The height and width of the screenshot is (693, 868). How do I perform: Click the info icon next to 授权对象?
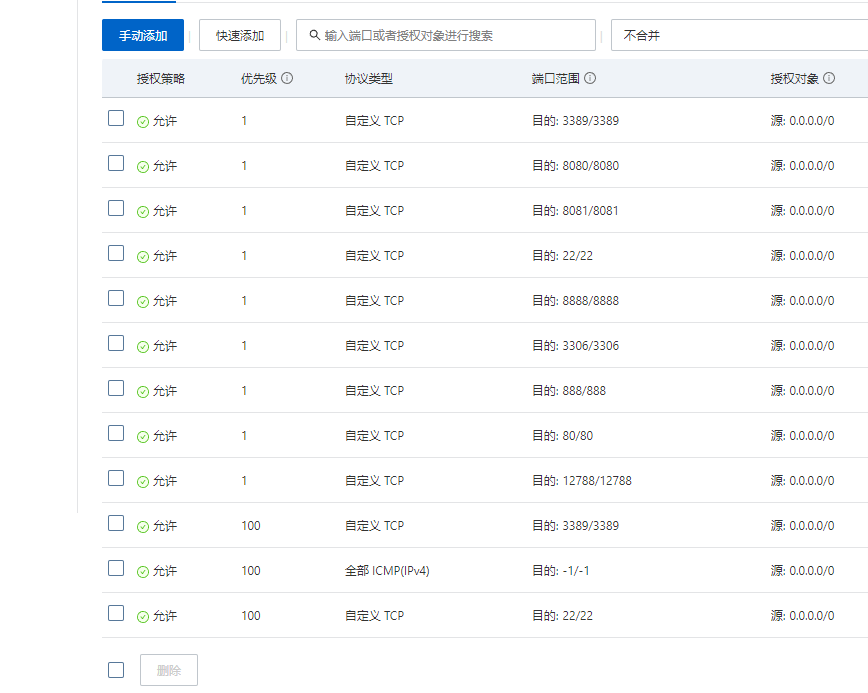tap(829, 78)
